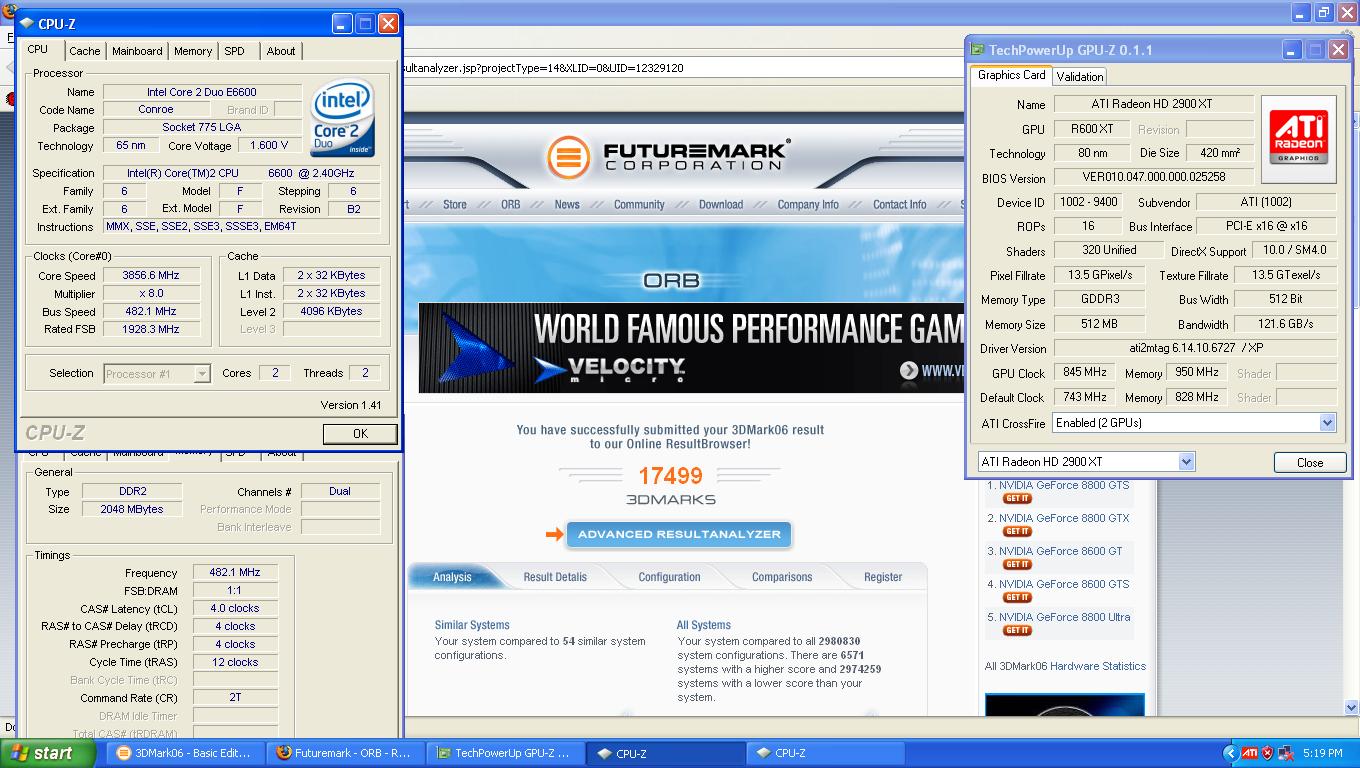The height and width of the screenshot is (768, 1360).
Task: Open the Result Details tab
Action: [555, 577]
